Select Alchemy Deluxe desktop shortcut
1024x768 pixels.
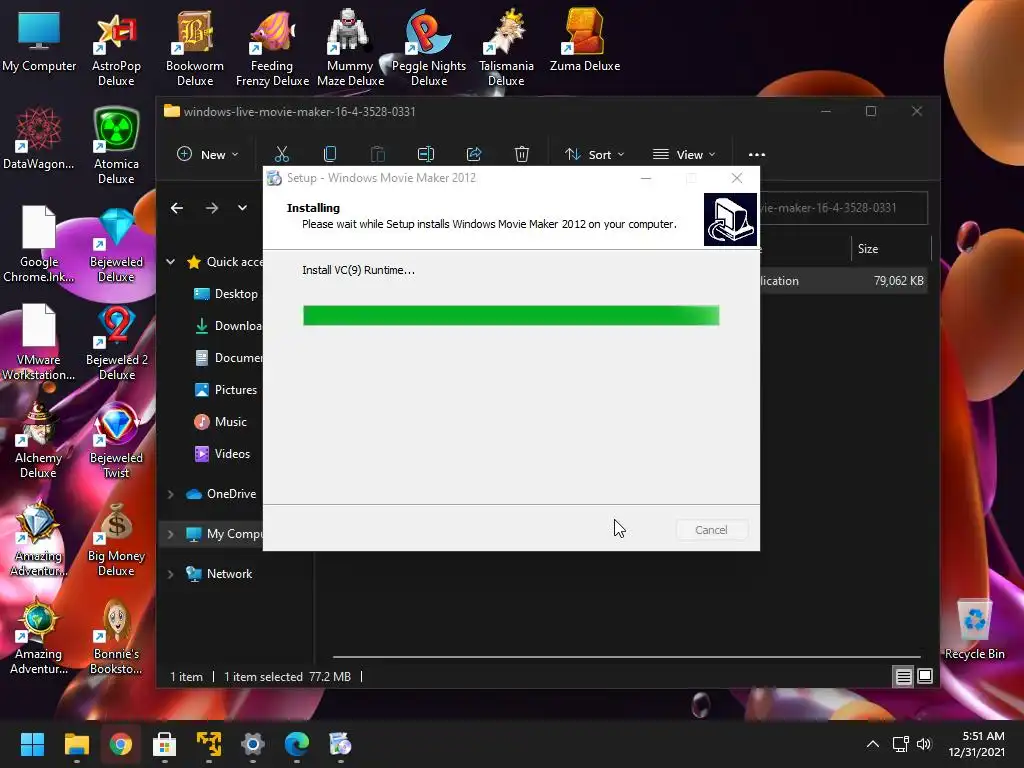(38, 440)
